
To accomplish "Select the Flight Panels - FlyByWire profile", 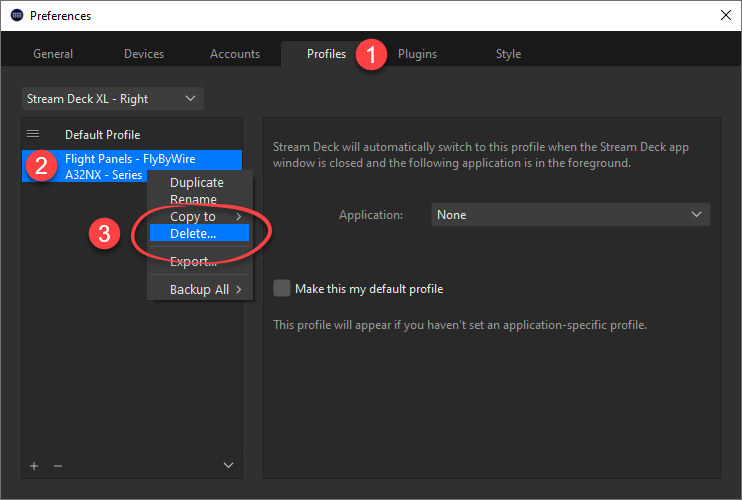I will coord(132,167).
